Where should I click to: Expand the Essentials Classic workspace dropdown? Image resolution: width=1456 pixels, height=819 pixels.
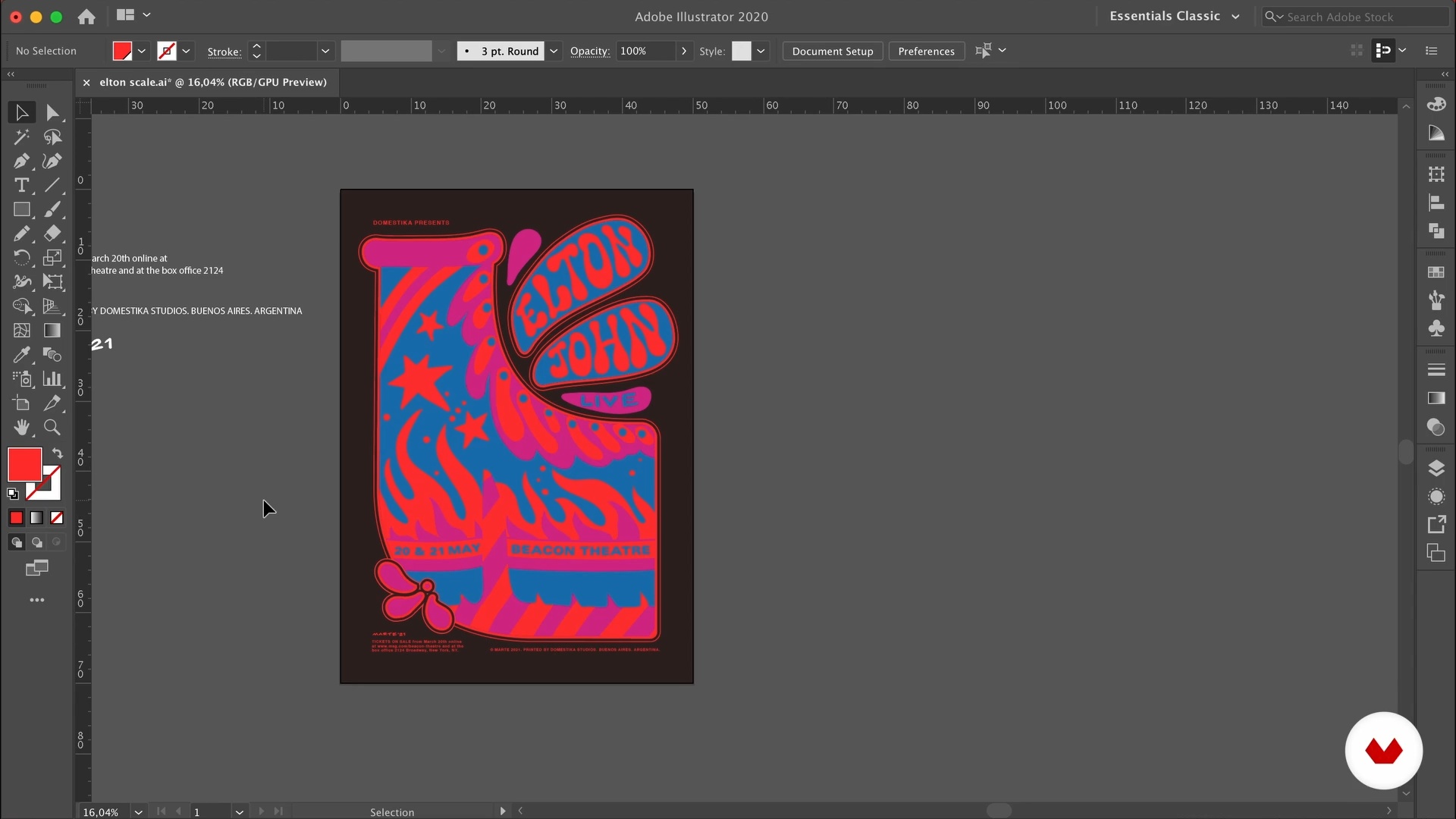pyautogui.click(x=1235, y=17)
